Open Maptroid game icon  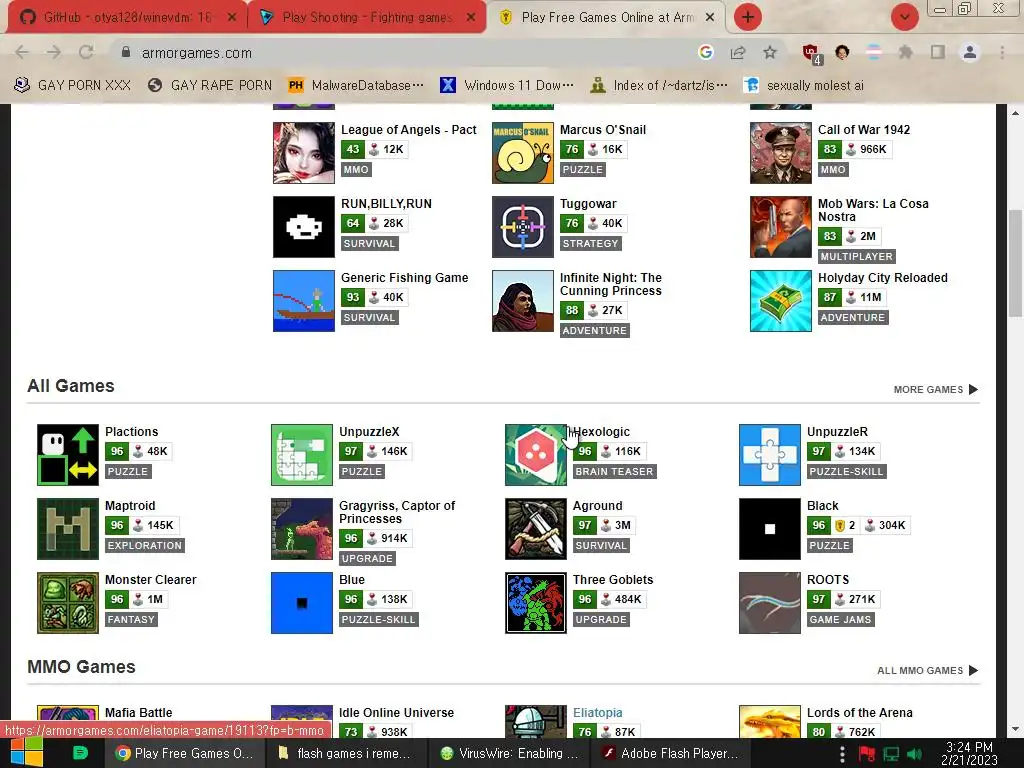click(x=68, y=529)
